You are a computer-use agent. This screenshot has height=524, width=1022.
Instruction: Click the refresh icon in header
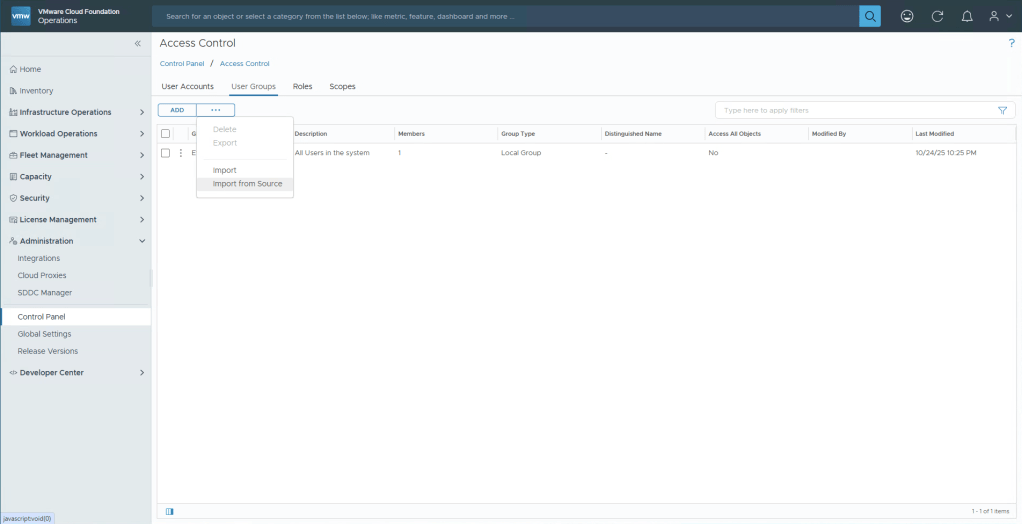click(x=937, y=16)
